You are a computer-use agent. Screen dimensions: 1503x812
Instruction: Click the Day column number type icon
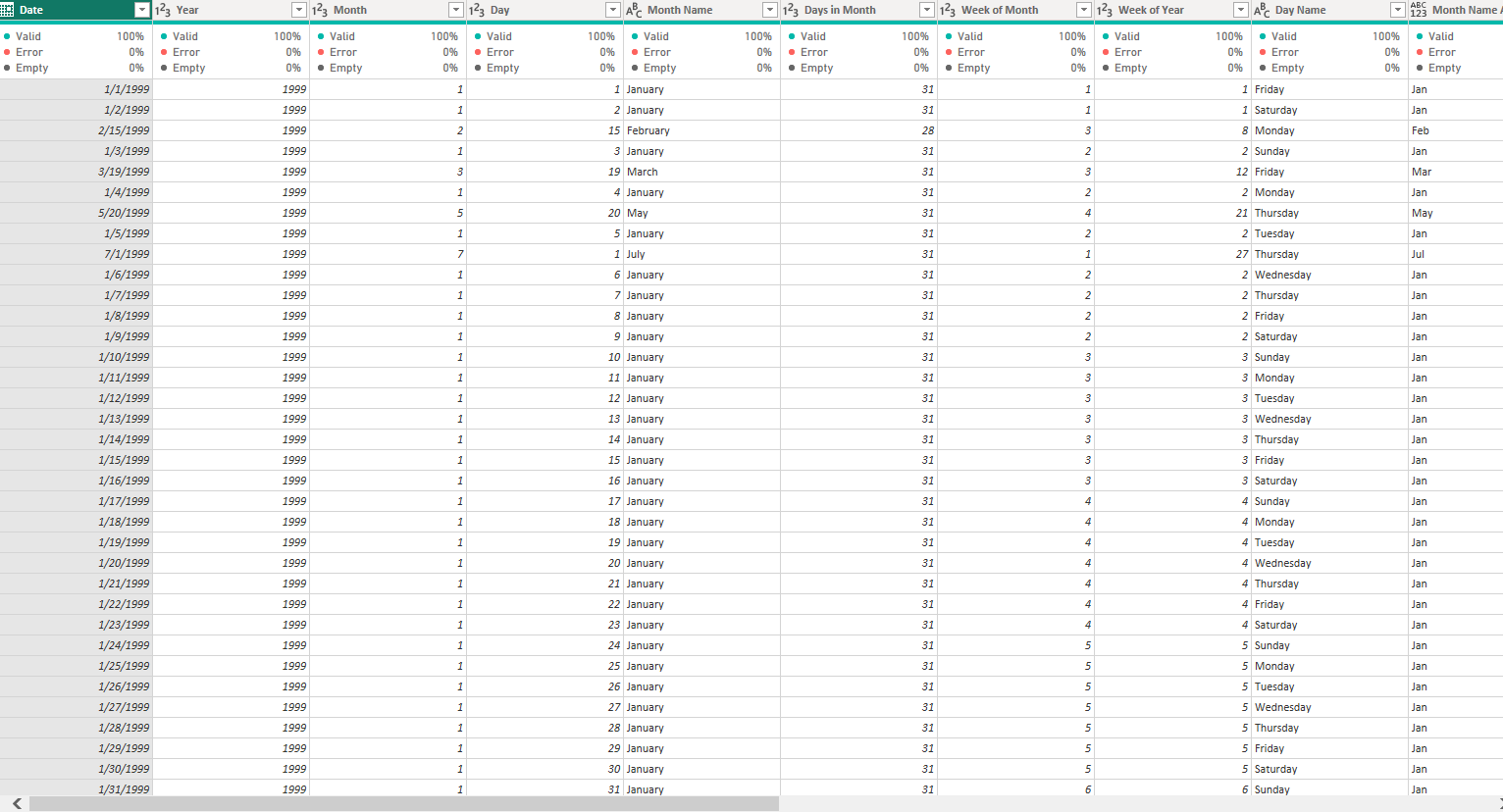pos(477,10)
